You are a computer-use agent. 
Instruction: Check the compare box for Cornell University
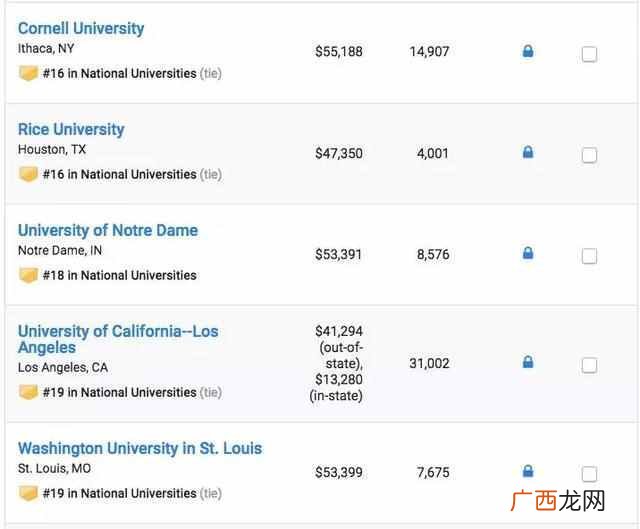589,54
